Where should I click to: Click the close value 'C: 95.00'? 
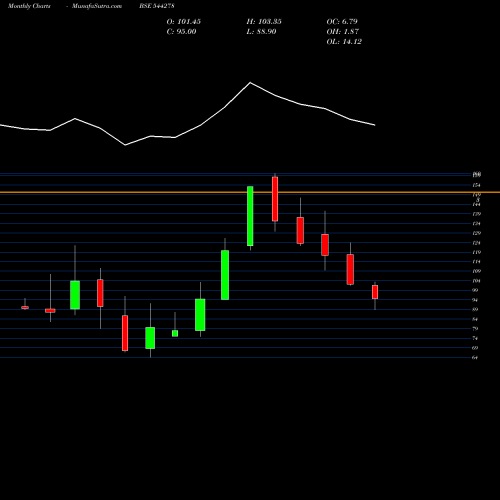pos(181,32)
